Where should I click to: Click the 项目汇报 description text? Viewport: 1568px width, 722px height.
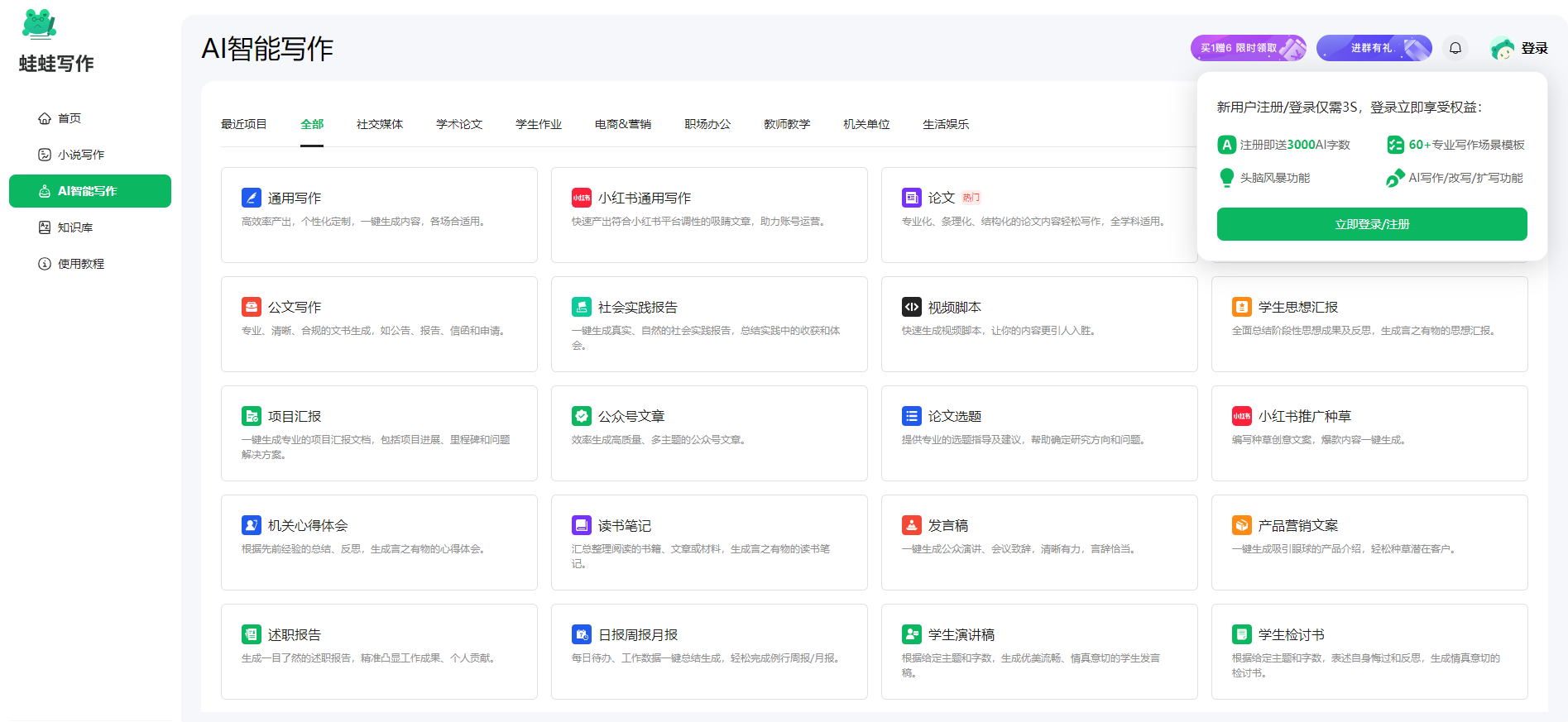376,447
